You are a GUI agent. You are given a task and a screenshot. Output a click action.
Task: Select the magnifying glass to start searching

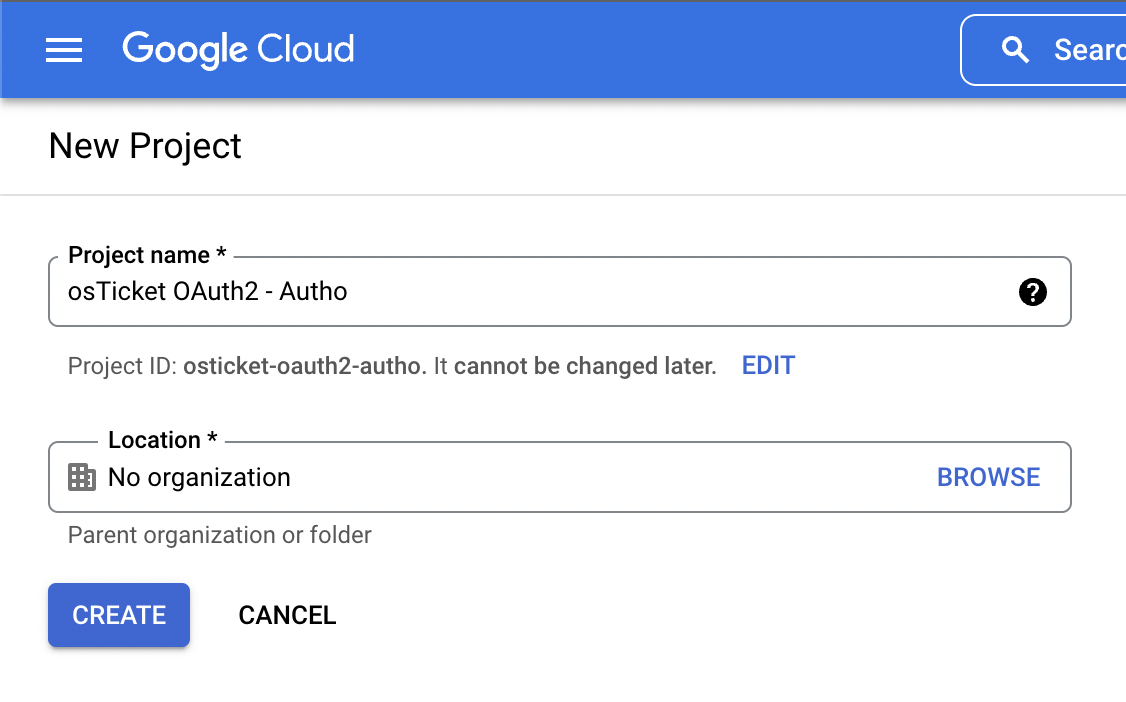[1016, 50]
